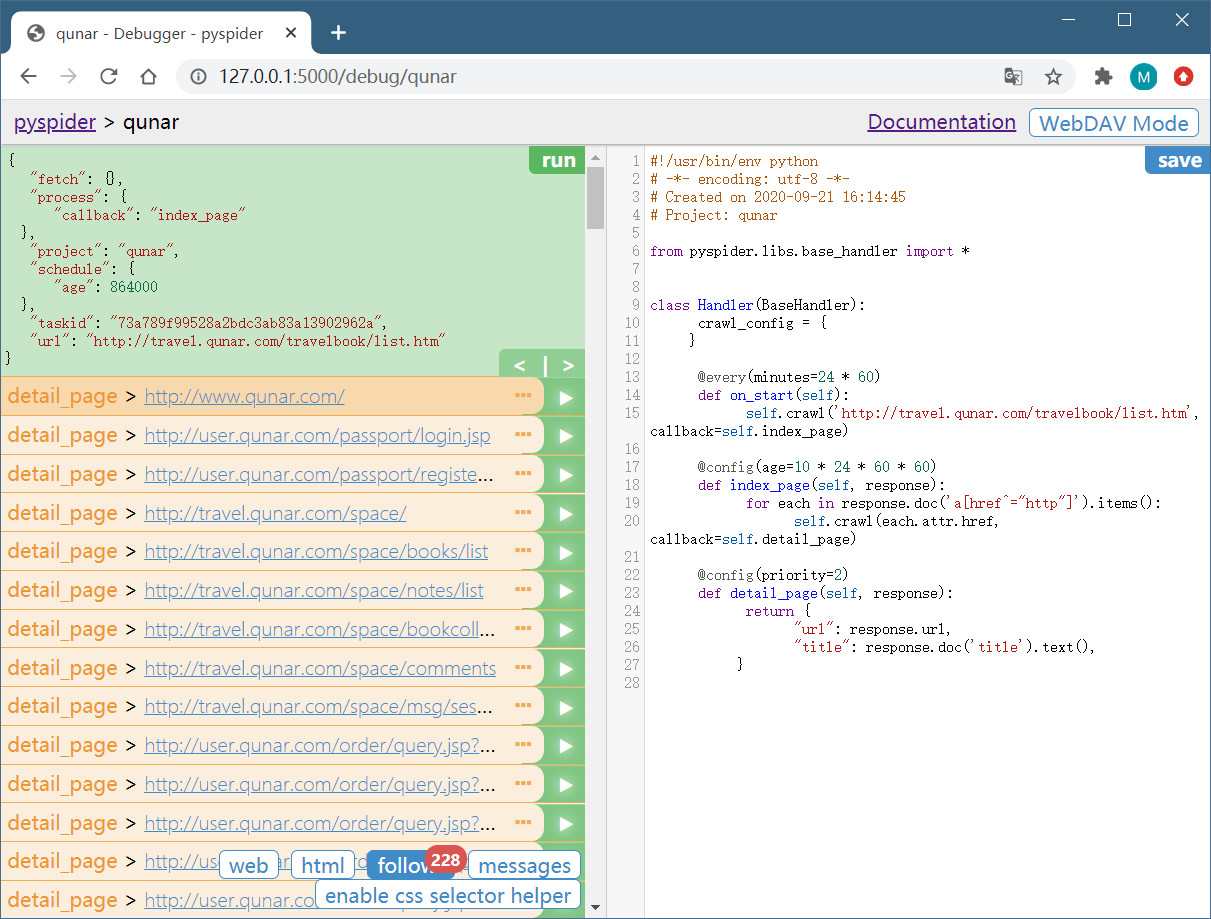Click the back navigation arrow
This screenshot has height=919, width=1211.
(x=29, y=77)
